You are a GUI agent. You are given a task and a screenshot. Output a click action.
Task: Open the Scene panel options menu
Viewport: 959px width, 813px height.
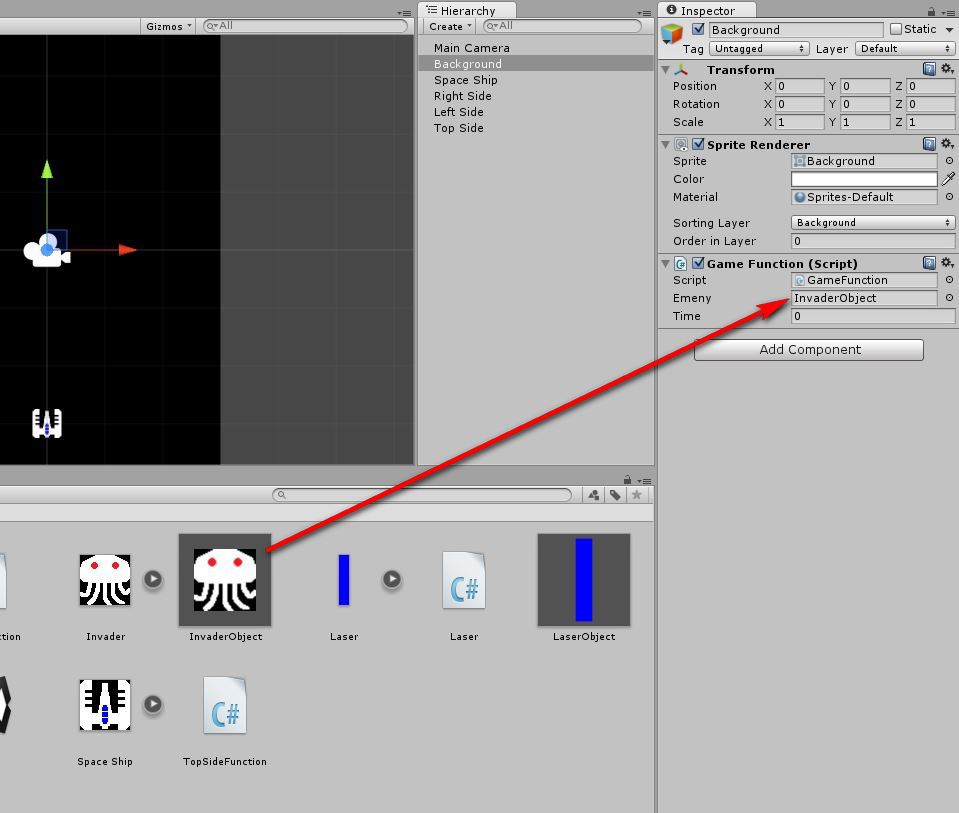click(404, 12)
